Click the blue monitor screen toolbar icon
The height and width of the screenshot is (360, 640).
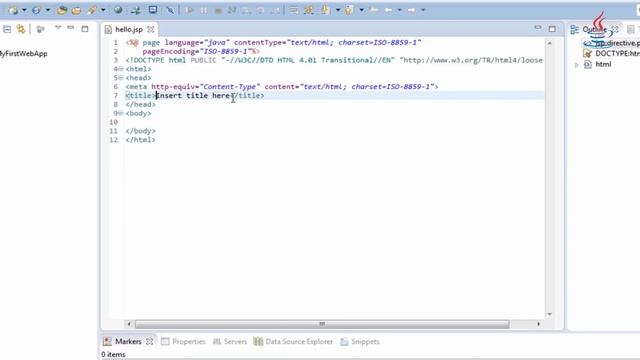click(x=153, y=10)
